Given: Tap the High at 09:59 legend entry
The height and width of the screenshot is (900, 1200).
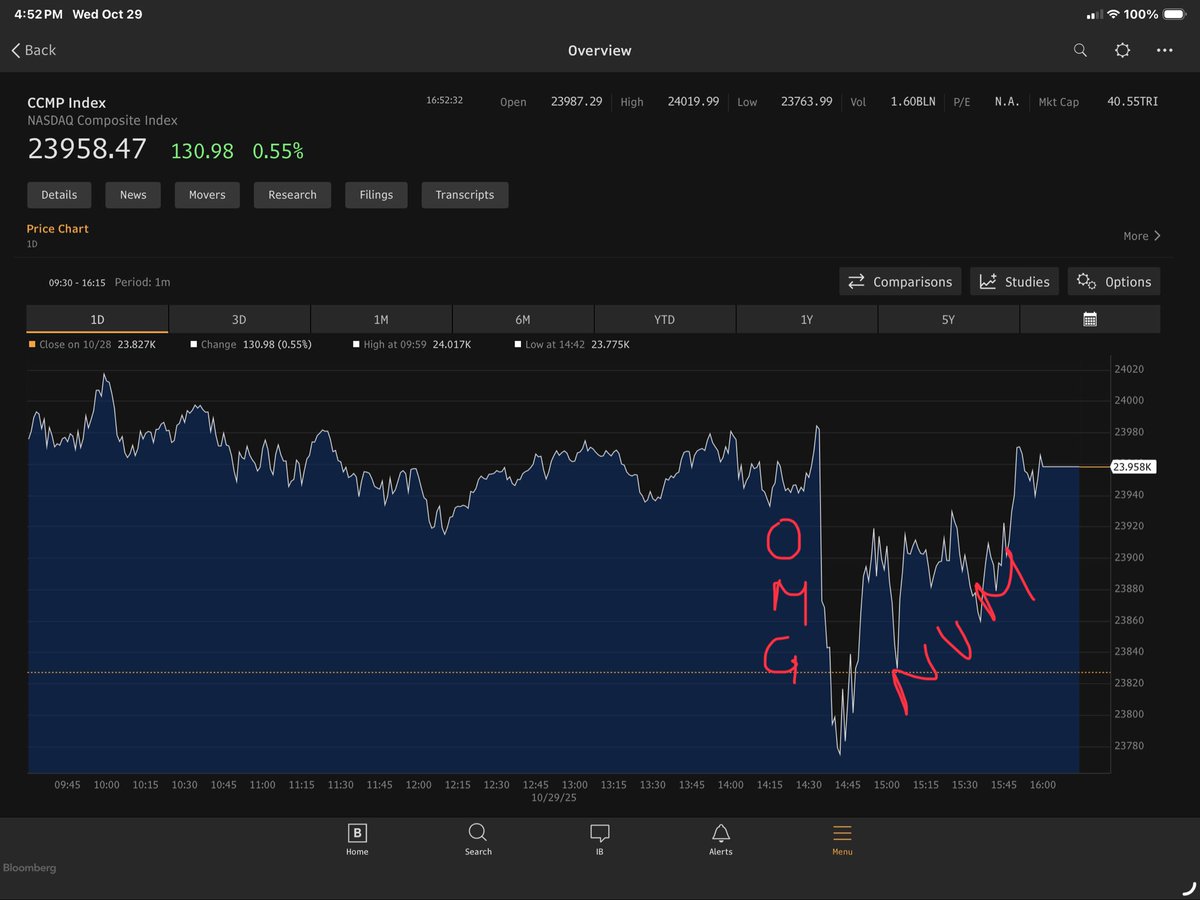Looking at the screenshot, I should tap(412, 344).
